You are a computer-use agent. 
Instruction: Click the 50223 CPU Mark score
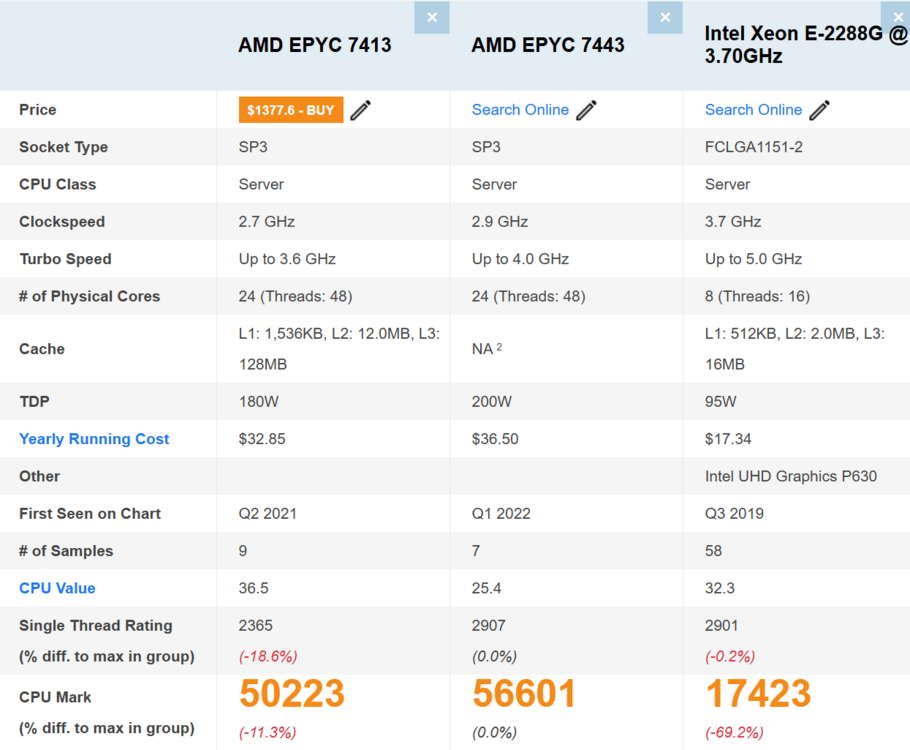(292, 694)
